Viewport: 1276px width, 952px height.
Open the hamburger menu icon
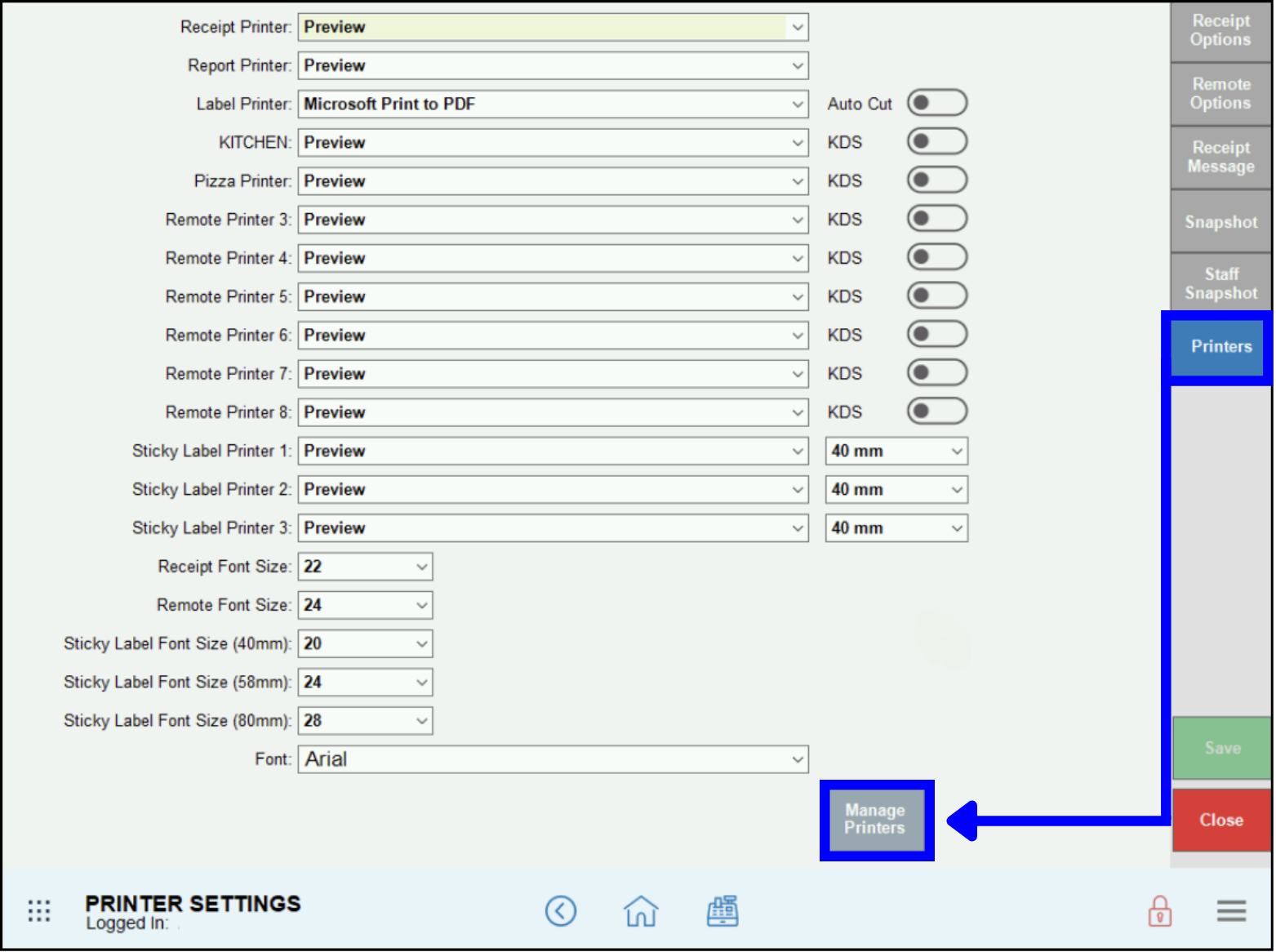click(x=1231, y=910)
